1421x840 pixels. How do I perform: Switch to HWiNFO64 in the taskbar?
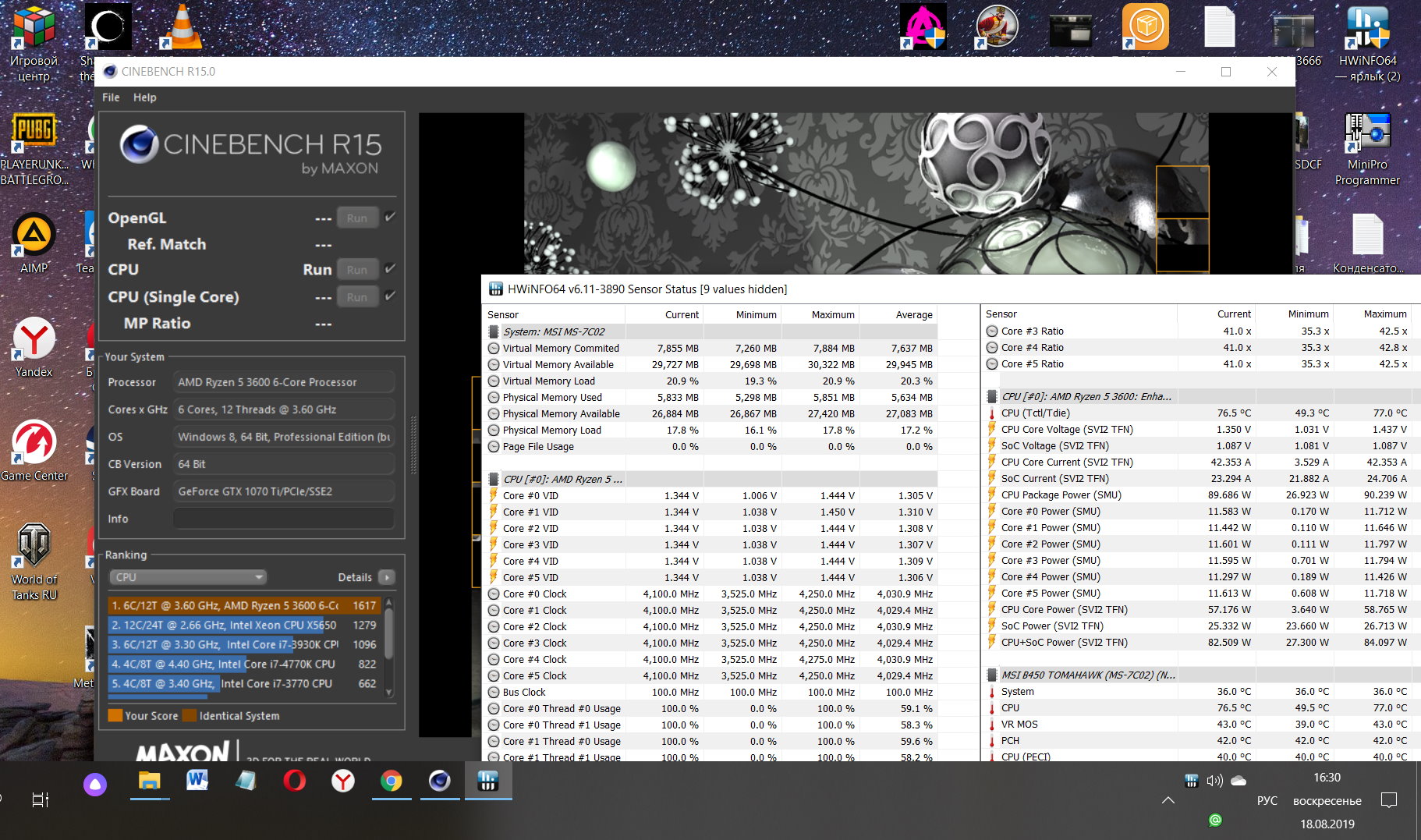pyautogui.click(x=488, y=781)
